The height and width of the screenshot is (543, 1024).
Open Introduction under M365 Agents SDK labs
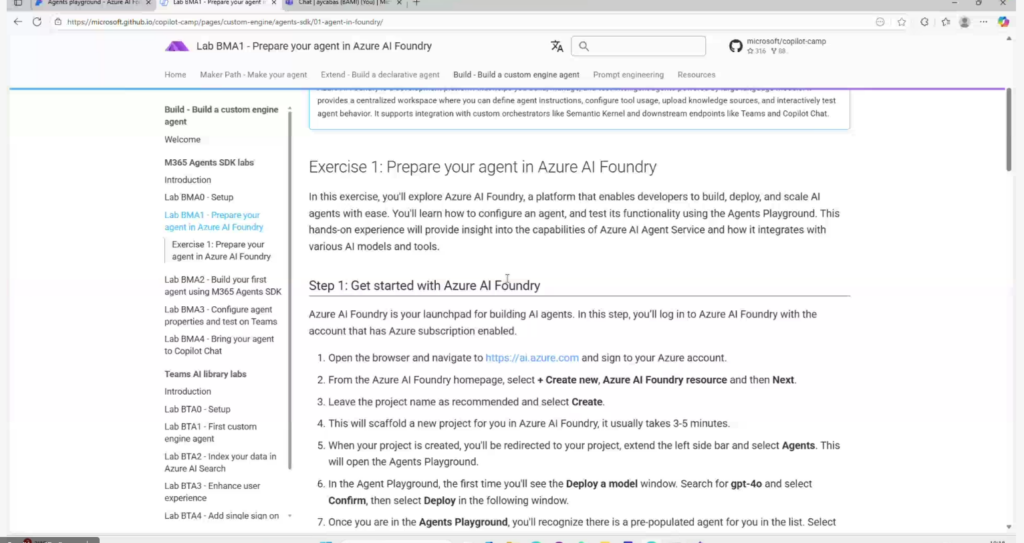(x=187, y=180)
